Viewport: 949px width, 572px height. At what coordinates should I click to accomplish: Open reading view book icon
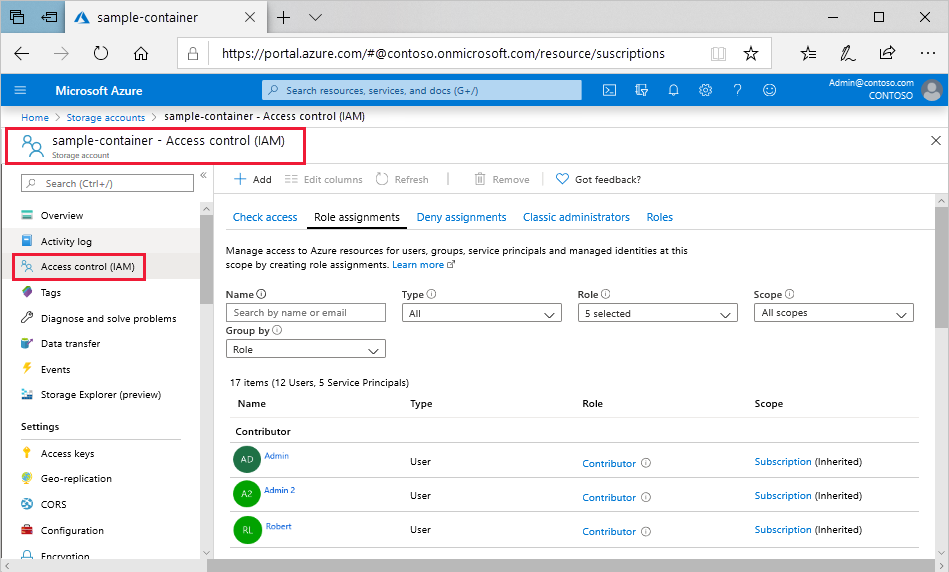(x=718, y=53)
